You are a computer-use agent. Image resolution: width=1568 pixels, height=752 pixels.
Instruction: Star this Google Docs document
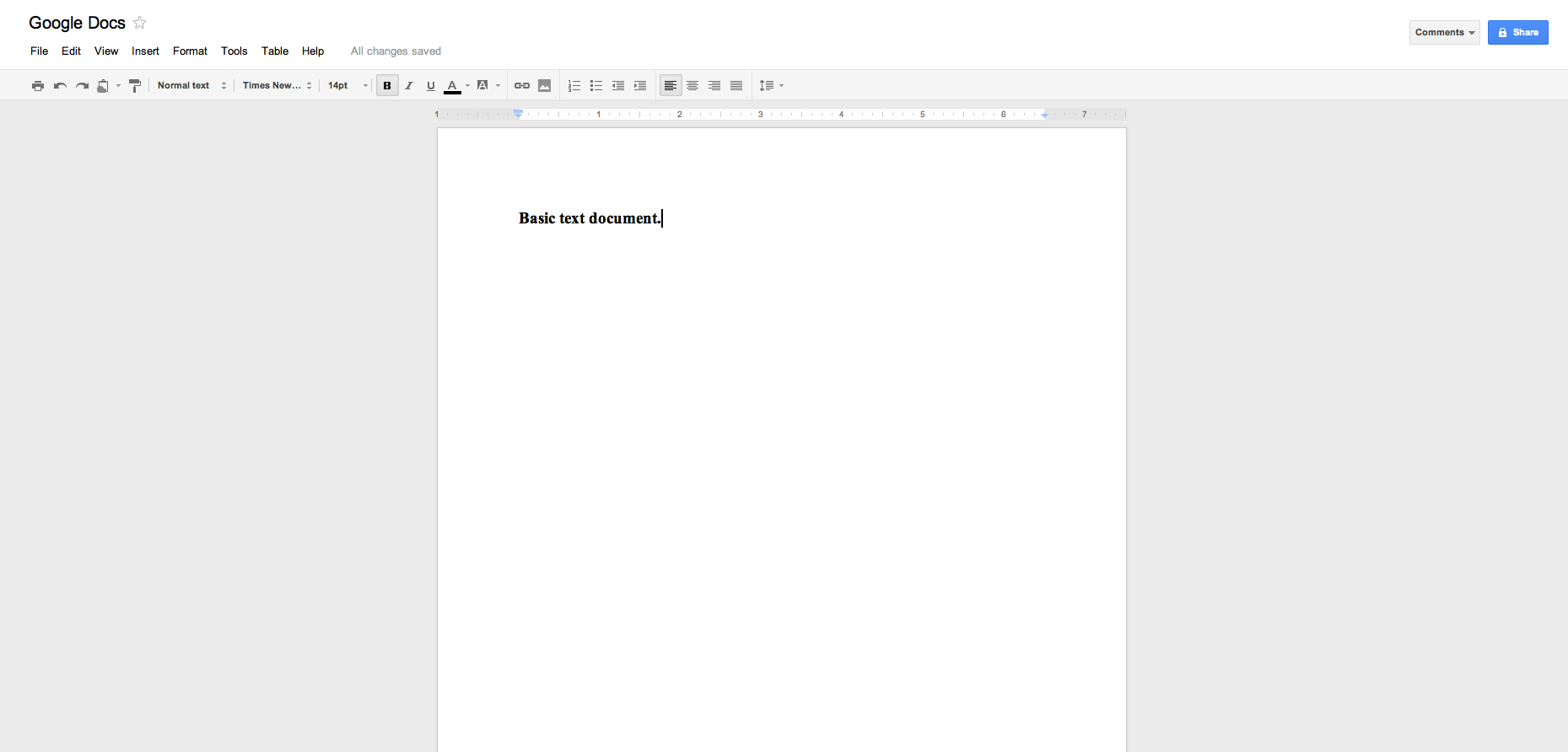(x=140, y=23)
